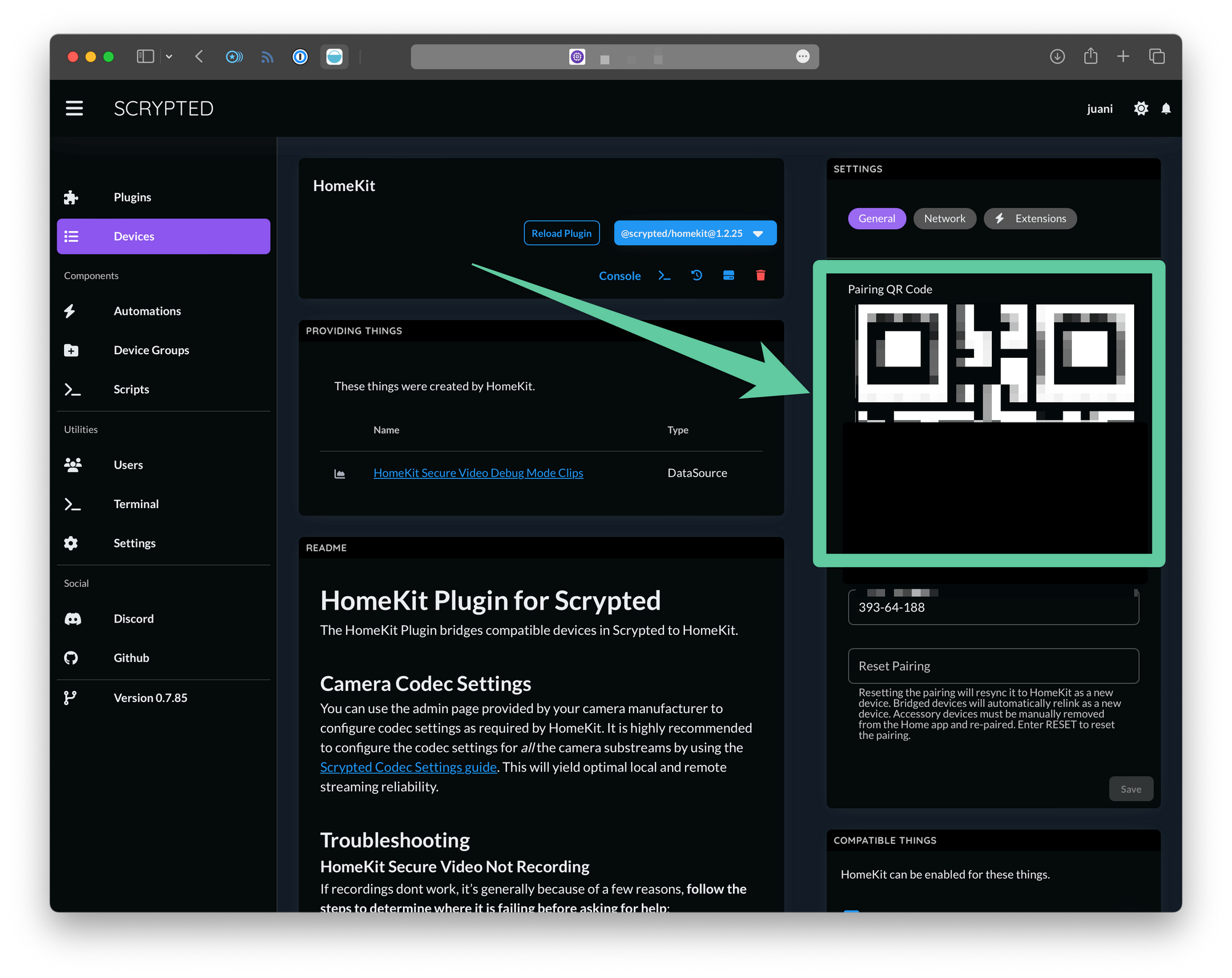Click the Reset Pairing input field
This screenshot has width=1232, height=978.
[x=993, y=666]
